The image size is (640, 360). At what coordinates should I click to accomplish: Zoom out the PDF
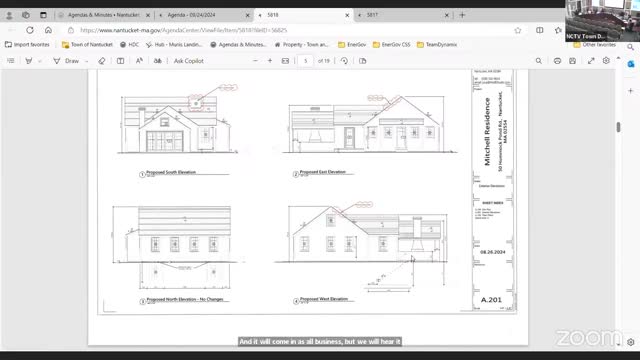click(256, 61)
